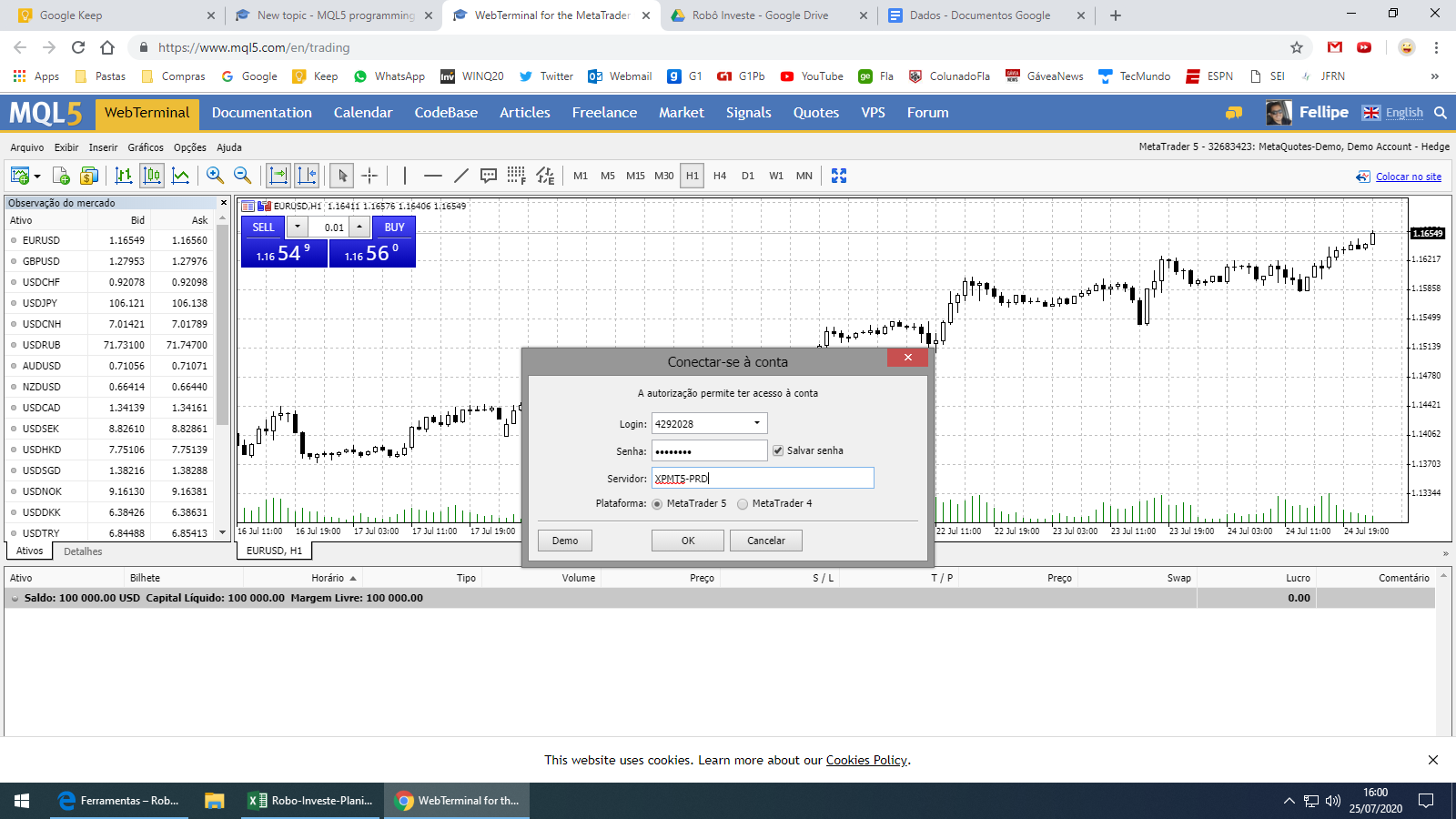Toggle chart shift from right border

(307, 176)
